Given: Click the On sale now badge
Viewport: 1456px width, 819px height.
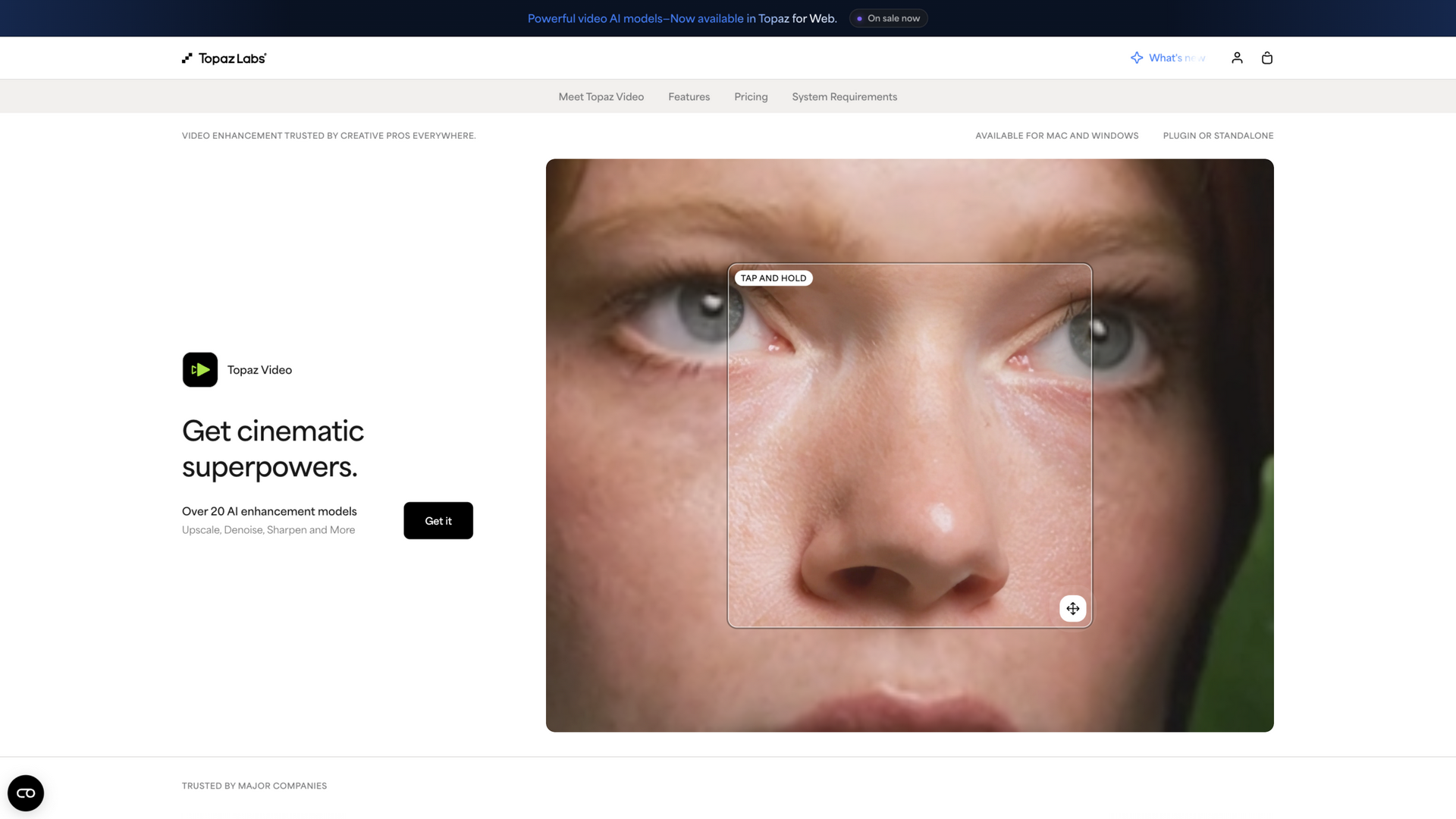Looking at the screenshot, I should [x=888, y=18].
